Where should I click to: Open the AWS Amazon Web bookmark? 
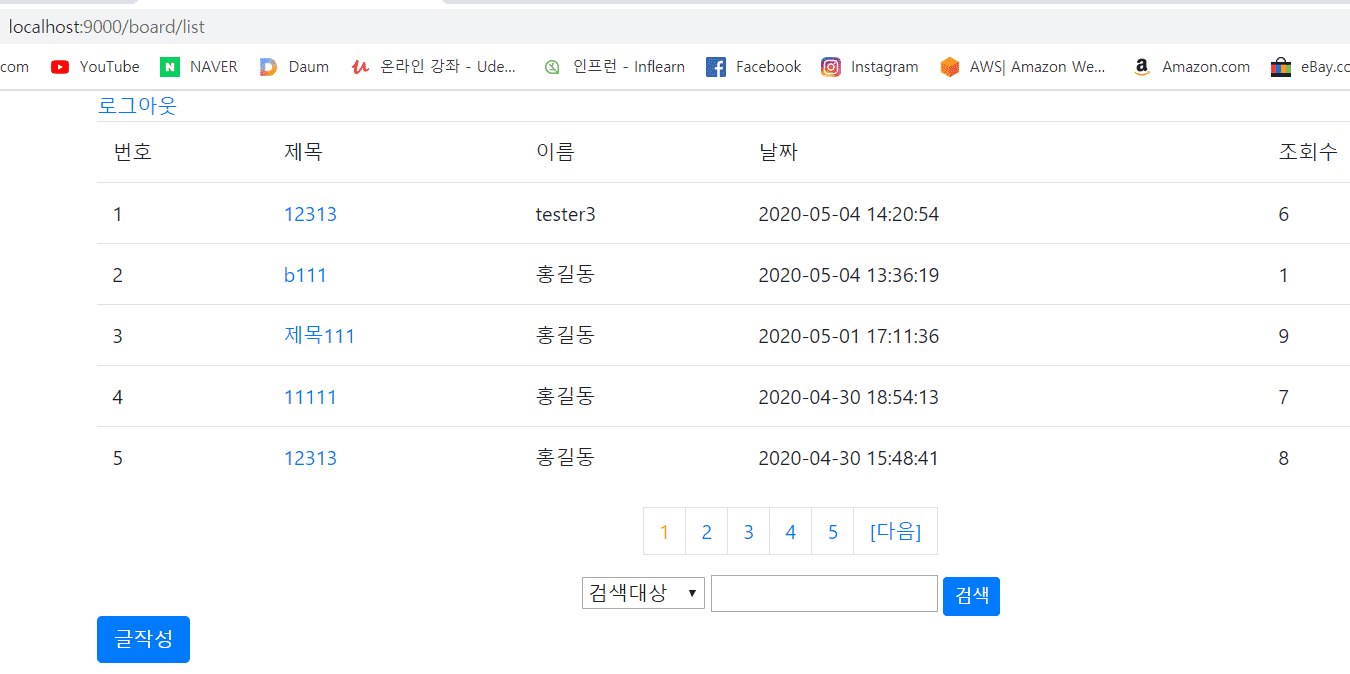point(1023,67)
